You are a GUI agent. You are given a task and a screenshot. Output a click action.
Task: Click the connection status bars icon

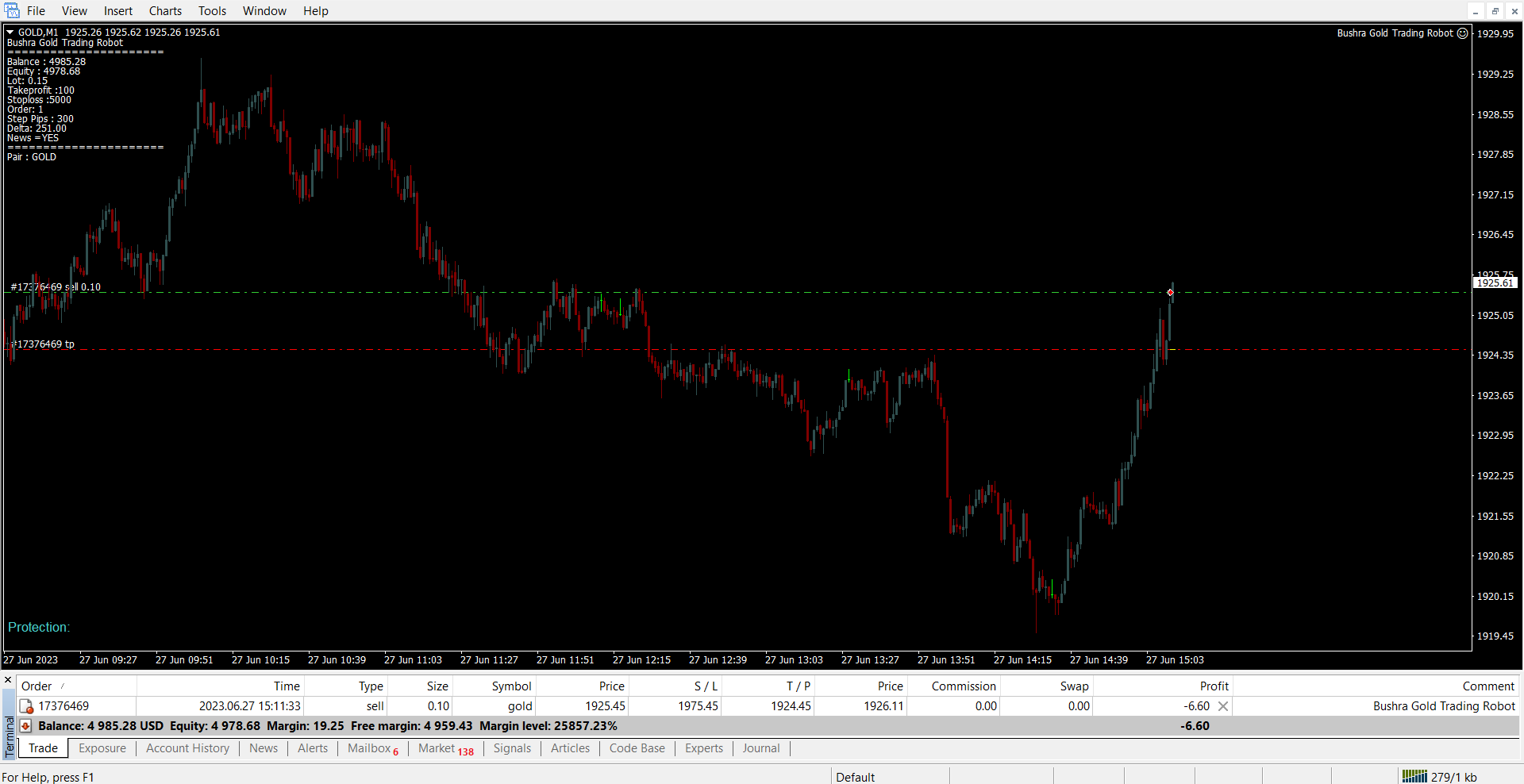(1414, 776)
